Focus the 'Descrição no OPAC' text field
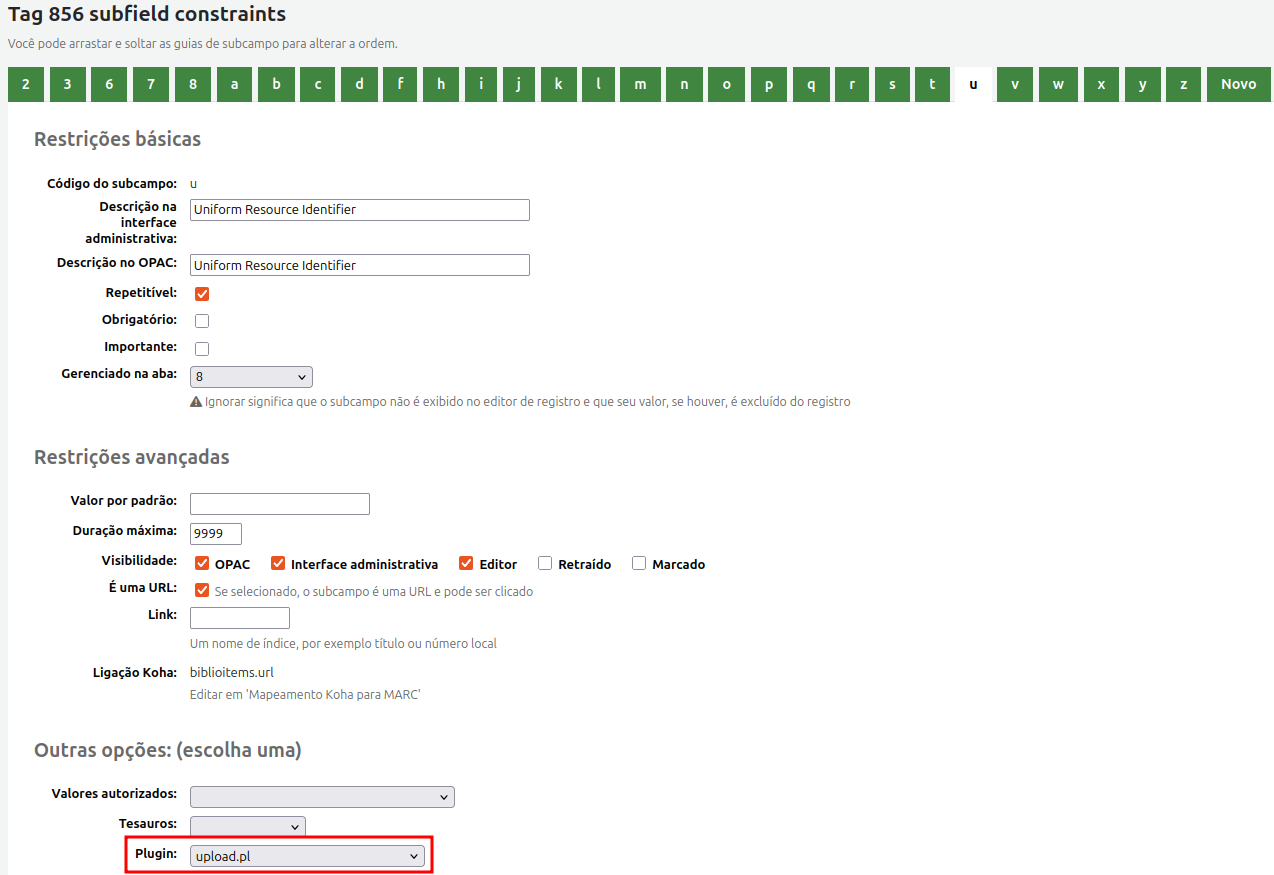1274x875 pixels. click(359, 265)
